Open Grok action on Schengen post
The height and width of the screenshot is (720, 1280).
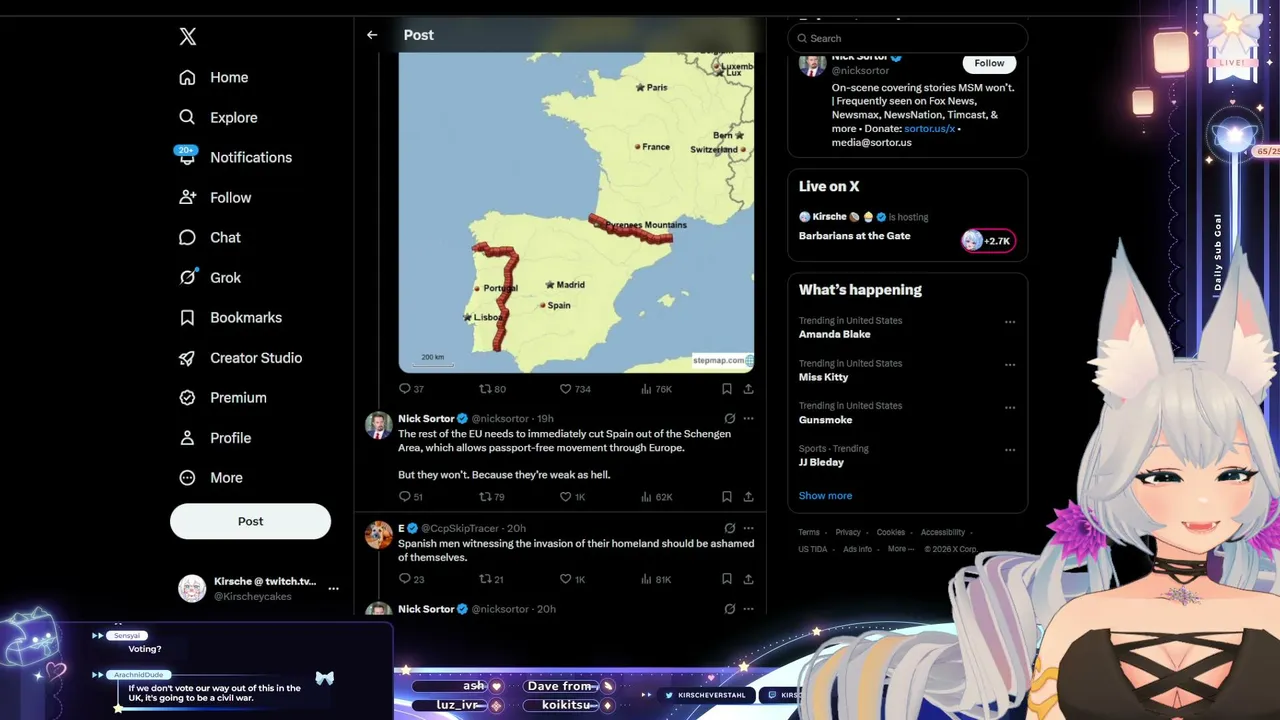[x=729, y=419]
